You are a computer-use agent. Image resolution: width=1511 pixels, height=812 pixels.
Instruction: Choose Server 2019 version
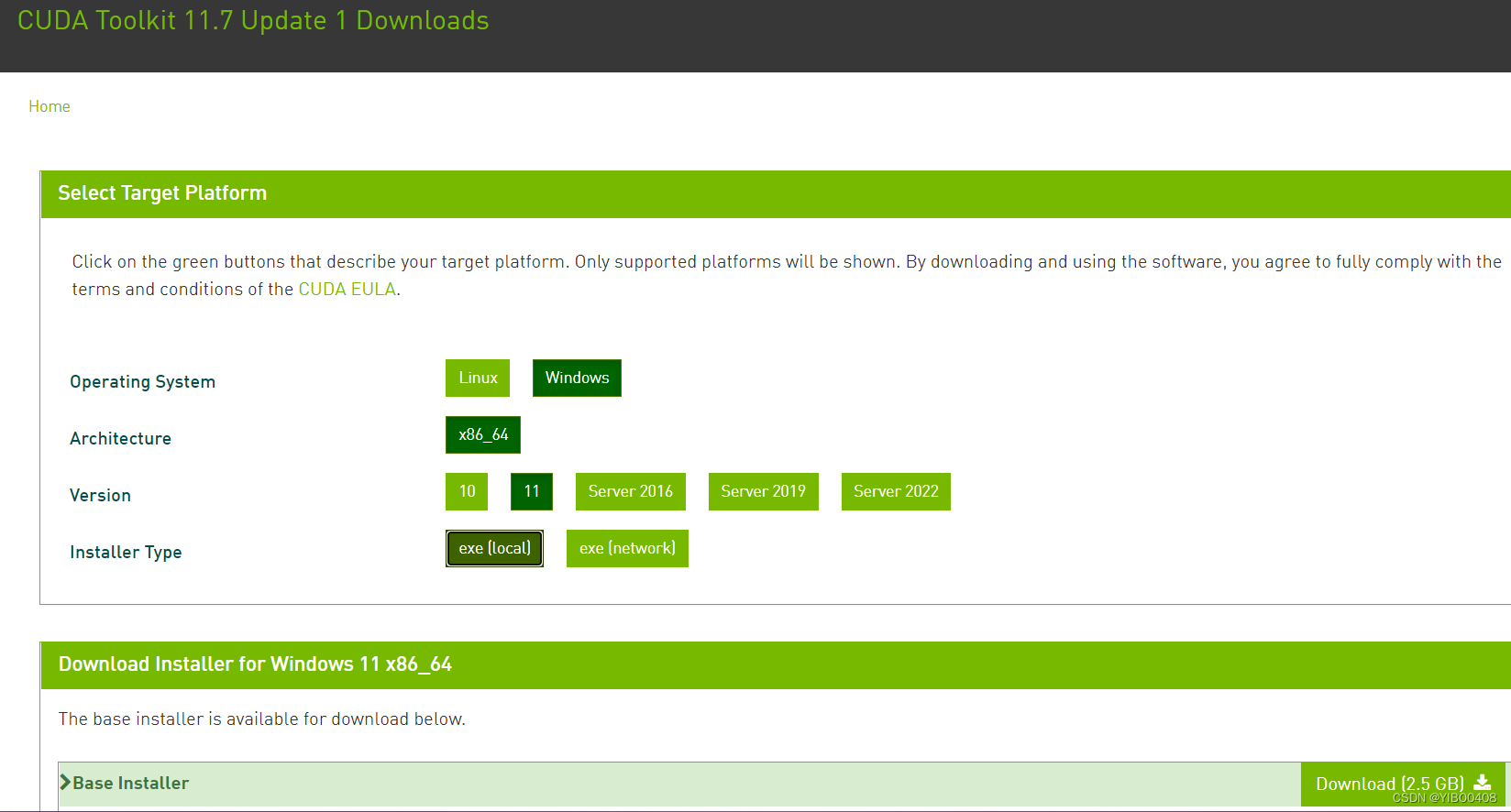coord(764,491)
